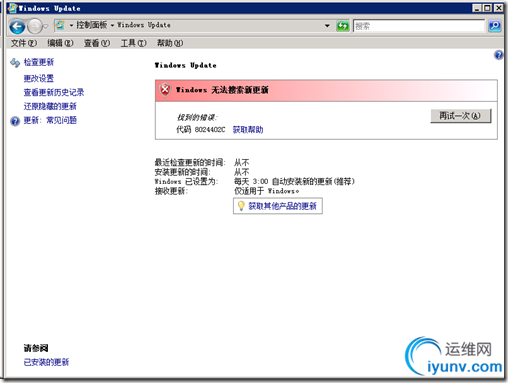Click the 再试一次(A) button
The height and width of the screenshot is (383, 508).
tap(461, 116)
